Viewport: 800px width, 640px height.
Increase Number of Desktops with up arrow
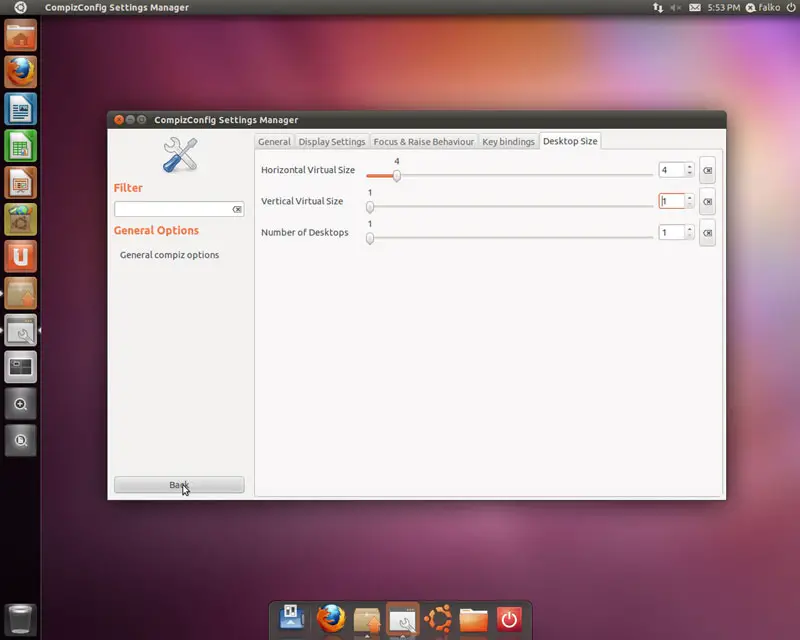point(689,229)
